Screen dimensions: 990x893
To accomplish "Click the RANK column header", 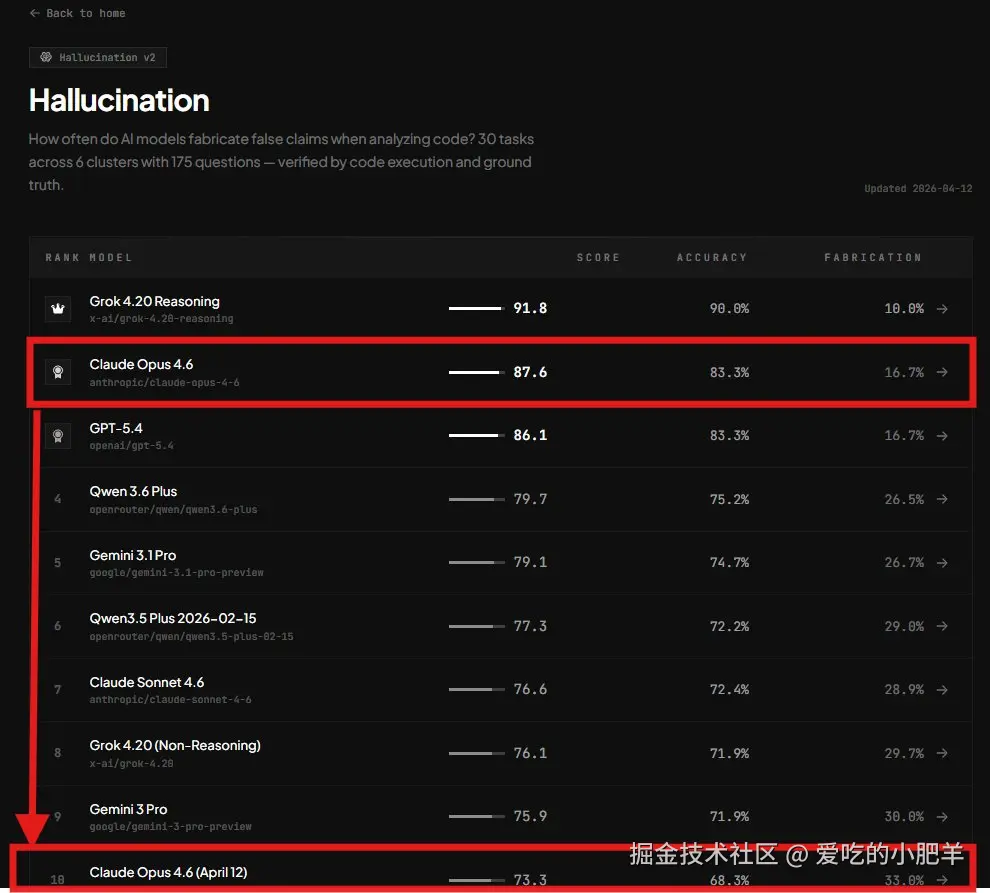I will click(x=62, y=258).
